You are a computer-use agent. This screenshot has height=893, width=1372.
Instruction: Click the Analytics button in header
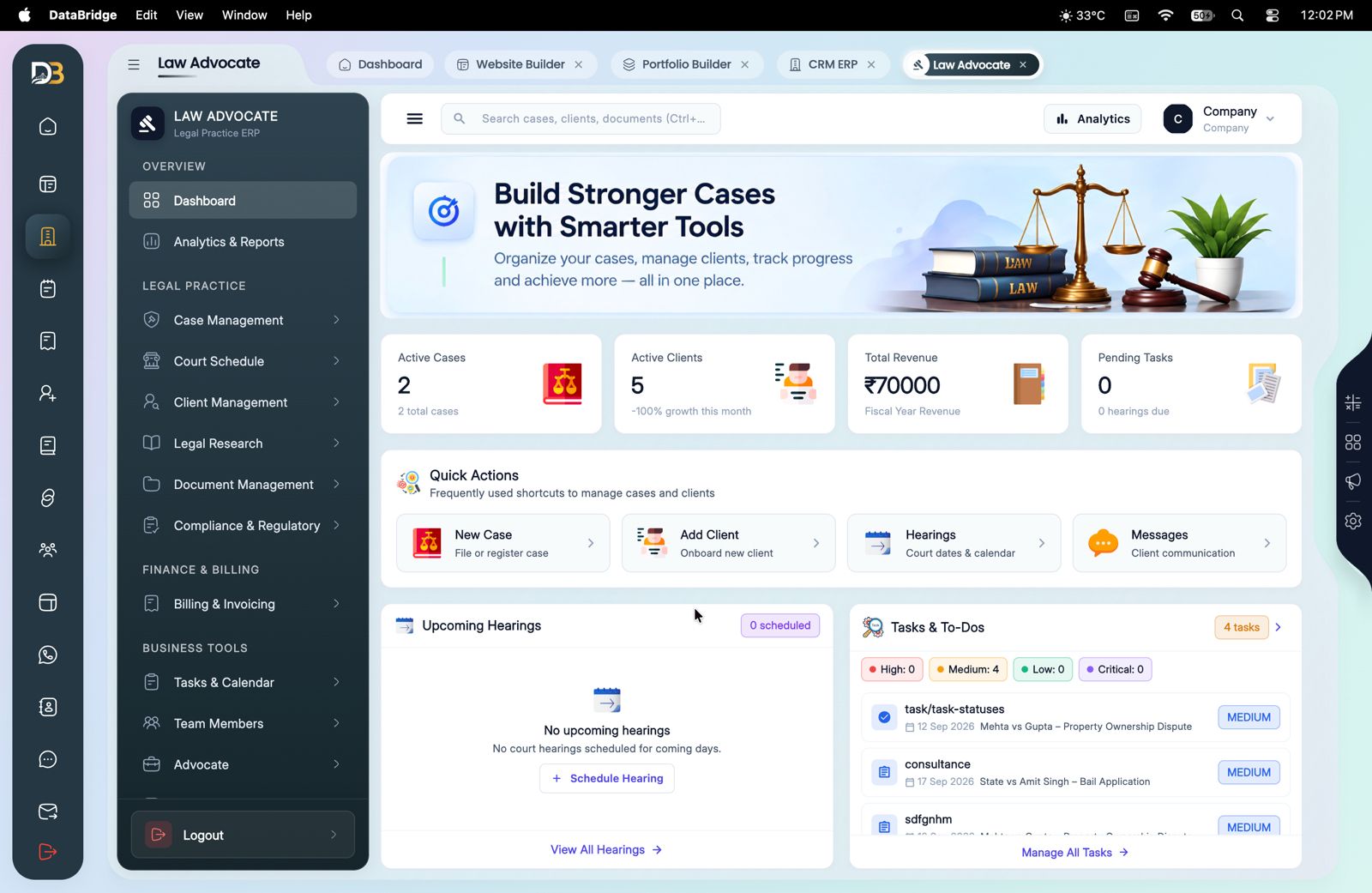[x=1092, y=119]
